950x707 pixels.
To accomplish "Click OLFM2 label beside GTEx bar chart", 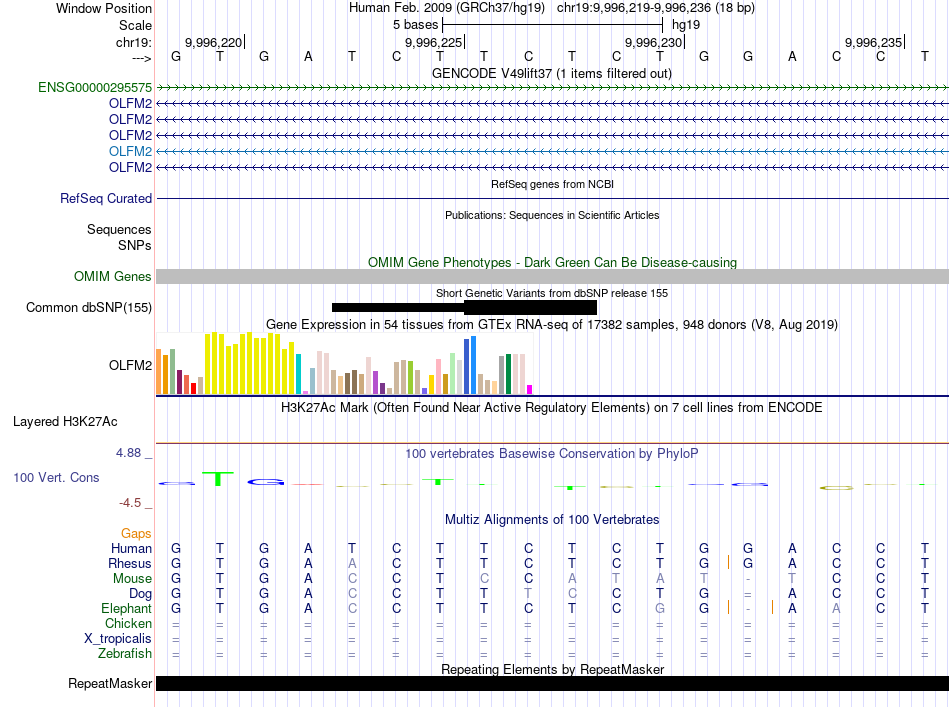I will [x=130, y=365].
